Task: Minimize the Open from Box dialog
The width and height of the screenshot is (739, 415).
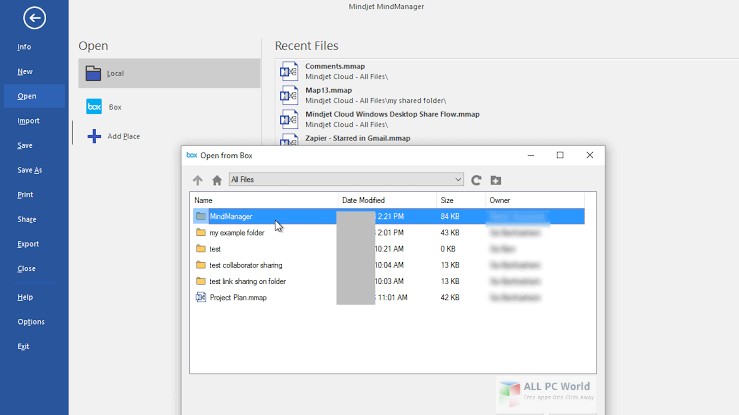Action: click(531, 155)
